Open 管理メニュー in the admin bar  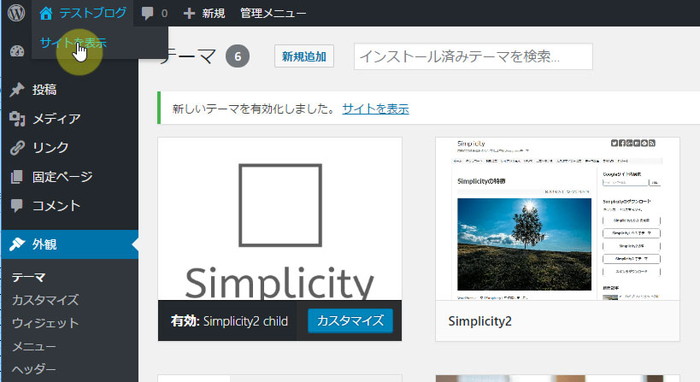click(x=273, y=13)
